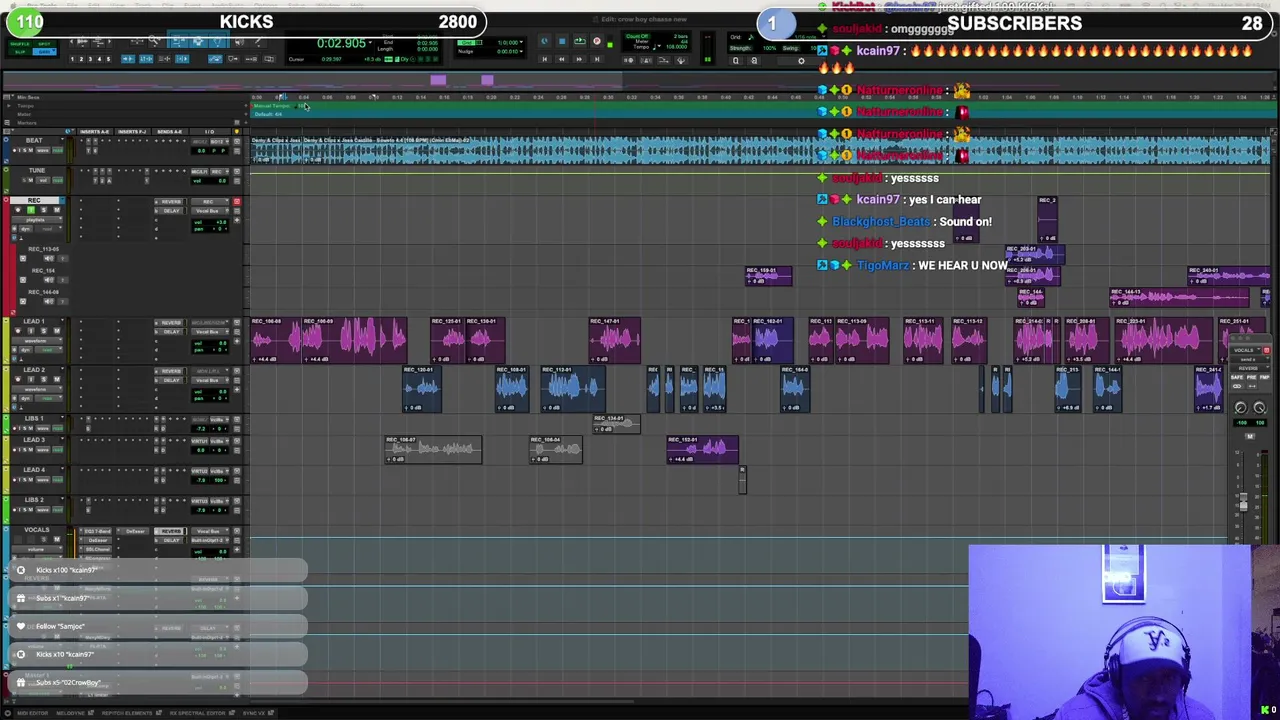1280x720 pixels.
Task: Enable Shuffle edit mode
Action: pos(20,44)
